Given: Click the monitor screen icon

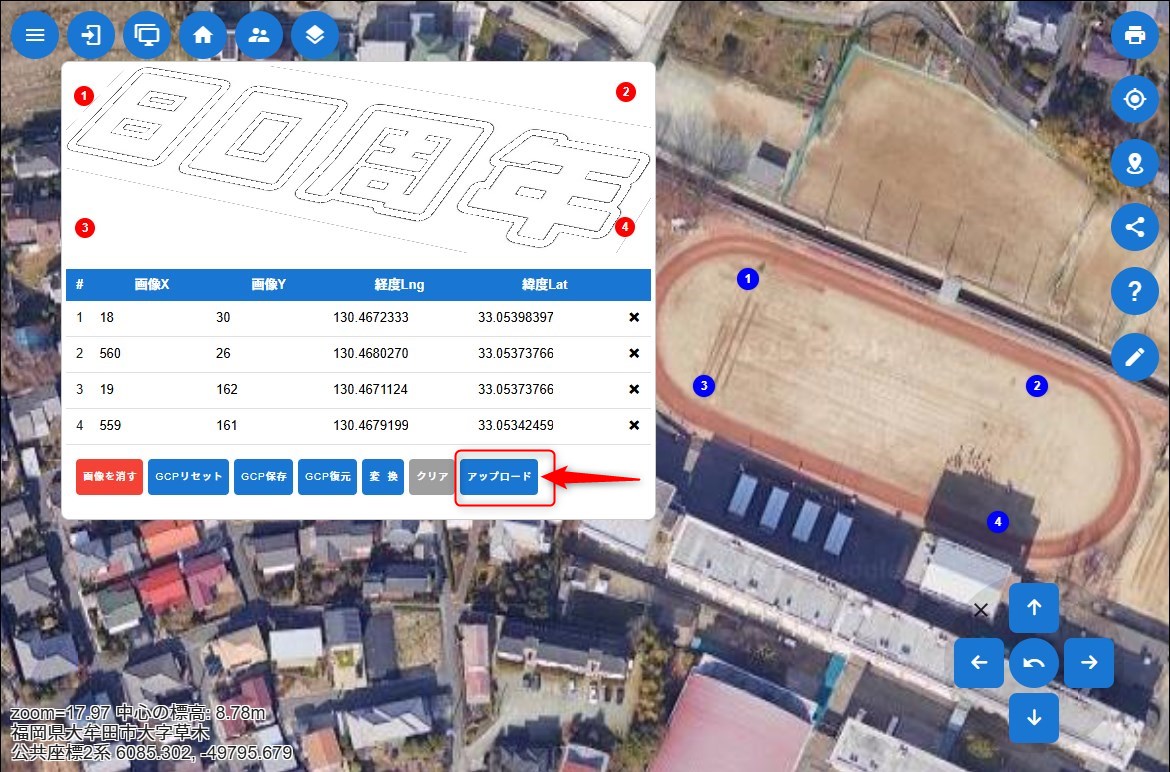Looking at the screenshot, I should coord(147,35).
